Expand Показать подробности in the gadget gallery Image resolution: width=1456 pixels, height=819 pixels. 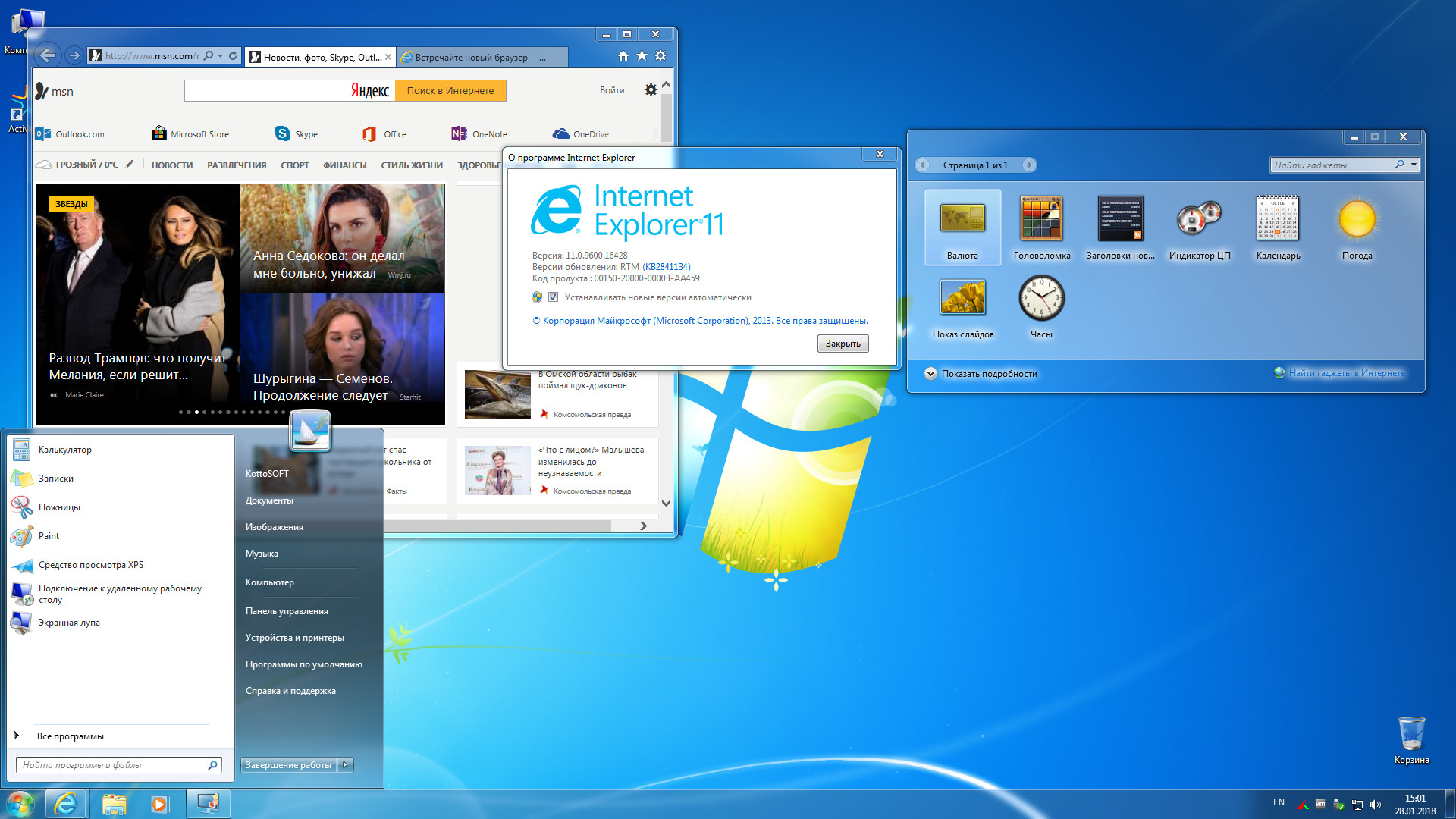(930, 374)
